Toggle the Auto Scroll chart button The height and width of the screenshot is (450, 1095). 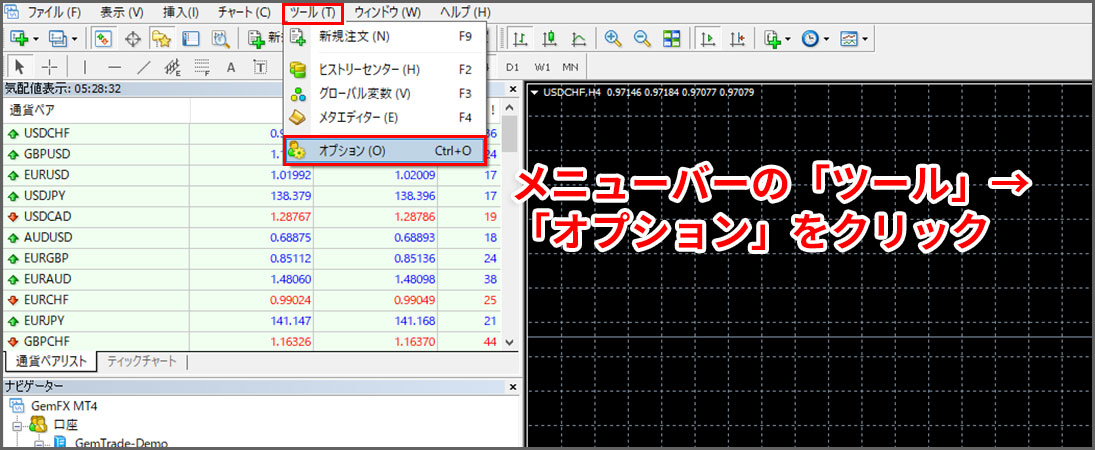pos(707,39)
